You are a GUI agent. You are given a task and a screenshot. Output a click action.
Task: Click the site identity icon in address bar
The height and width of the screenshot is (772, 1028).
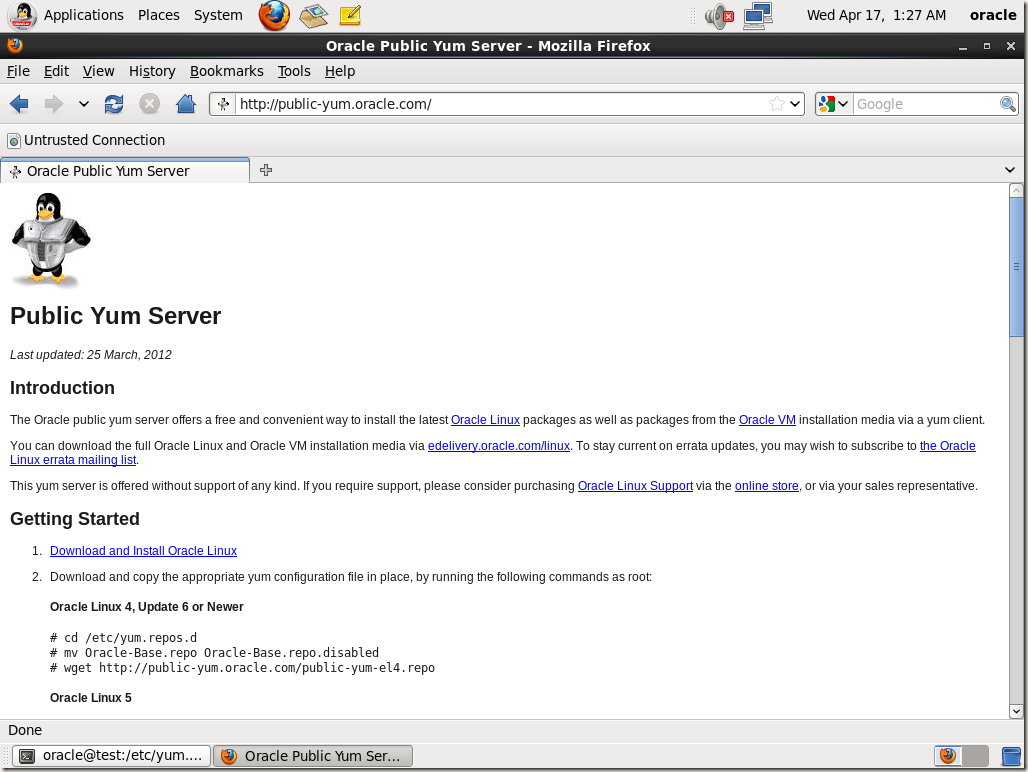[x=224, y=104]
